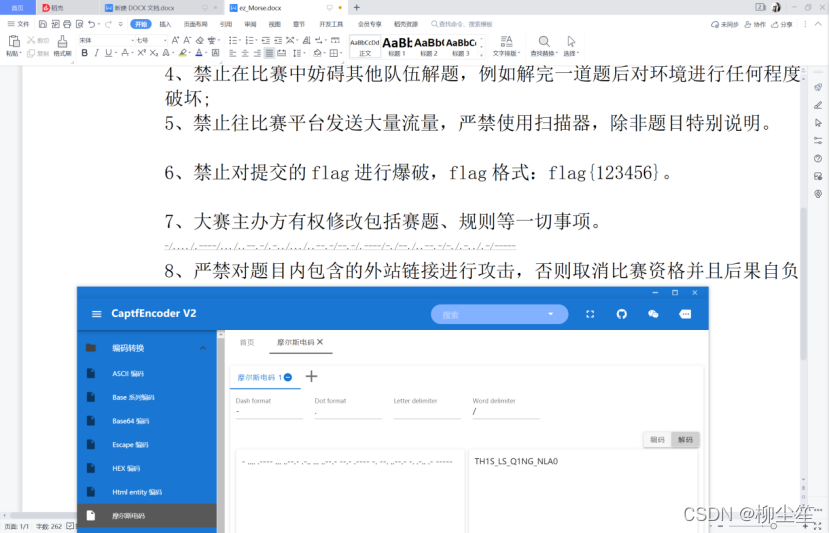This screenshot has width=830, height=533.
Task: Click the Save icon in WPS quick toolbar
Action: click(43, 24)
